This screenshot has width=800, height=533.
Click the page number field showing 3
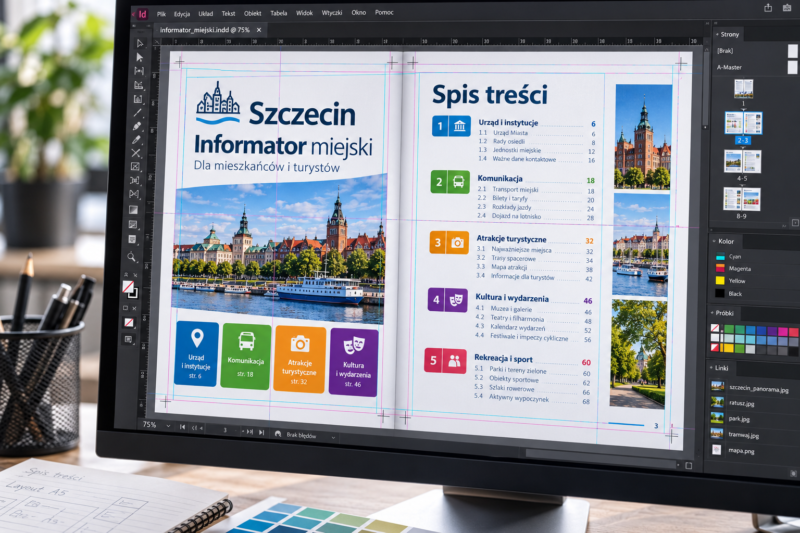[x=225, y=430]
